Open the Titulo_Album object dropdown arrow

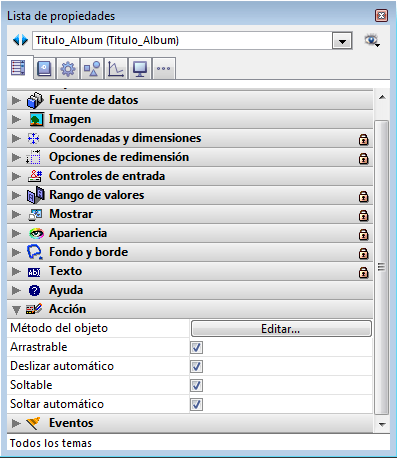[342, 41]
